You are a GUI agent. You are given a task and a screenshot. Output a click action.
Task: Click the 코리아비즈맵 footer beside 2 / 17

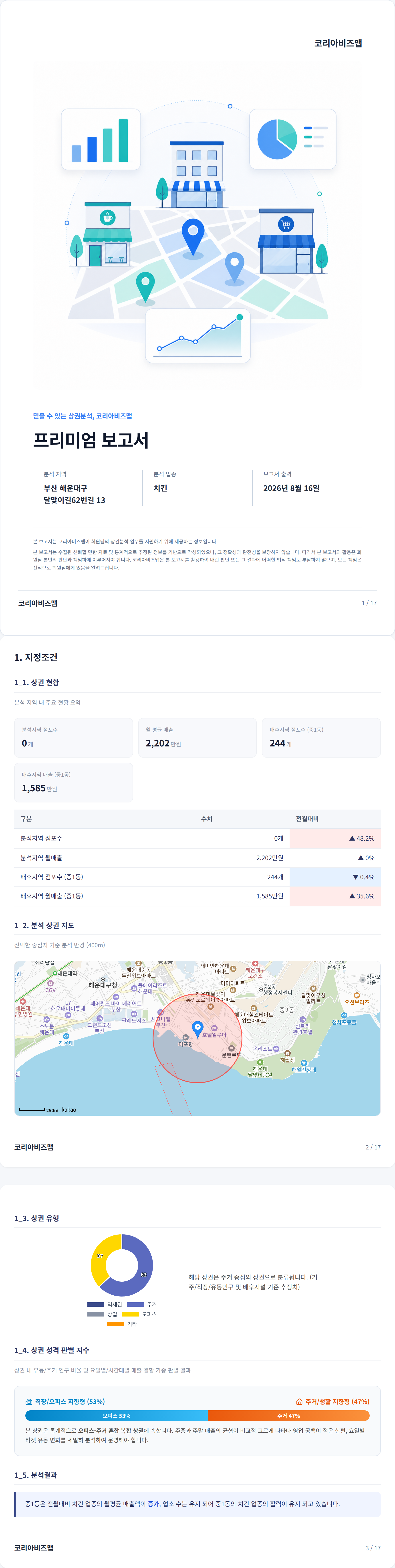point(34,1147)
